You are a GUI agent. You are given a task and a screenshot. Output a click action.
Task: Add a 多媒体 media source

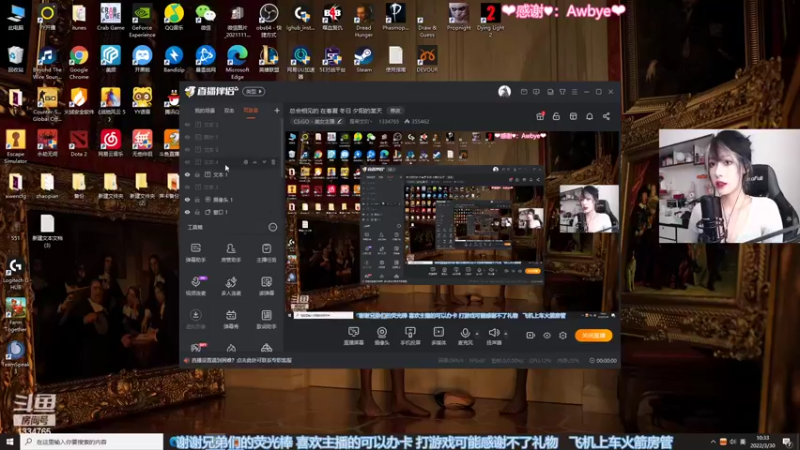click(439, 336)
